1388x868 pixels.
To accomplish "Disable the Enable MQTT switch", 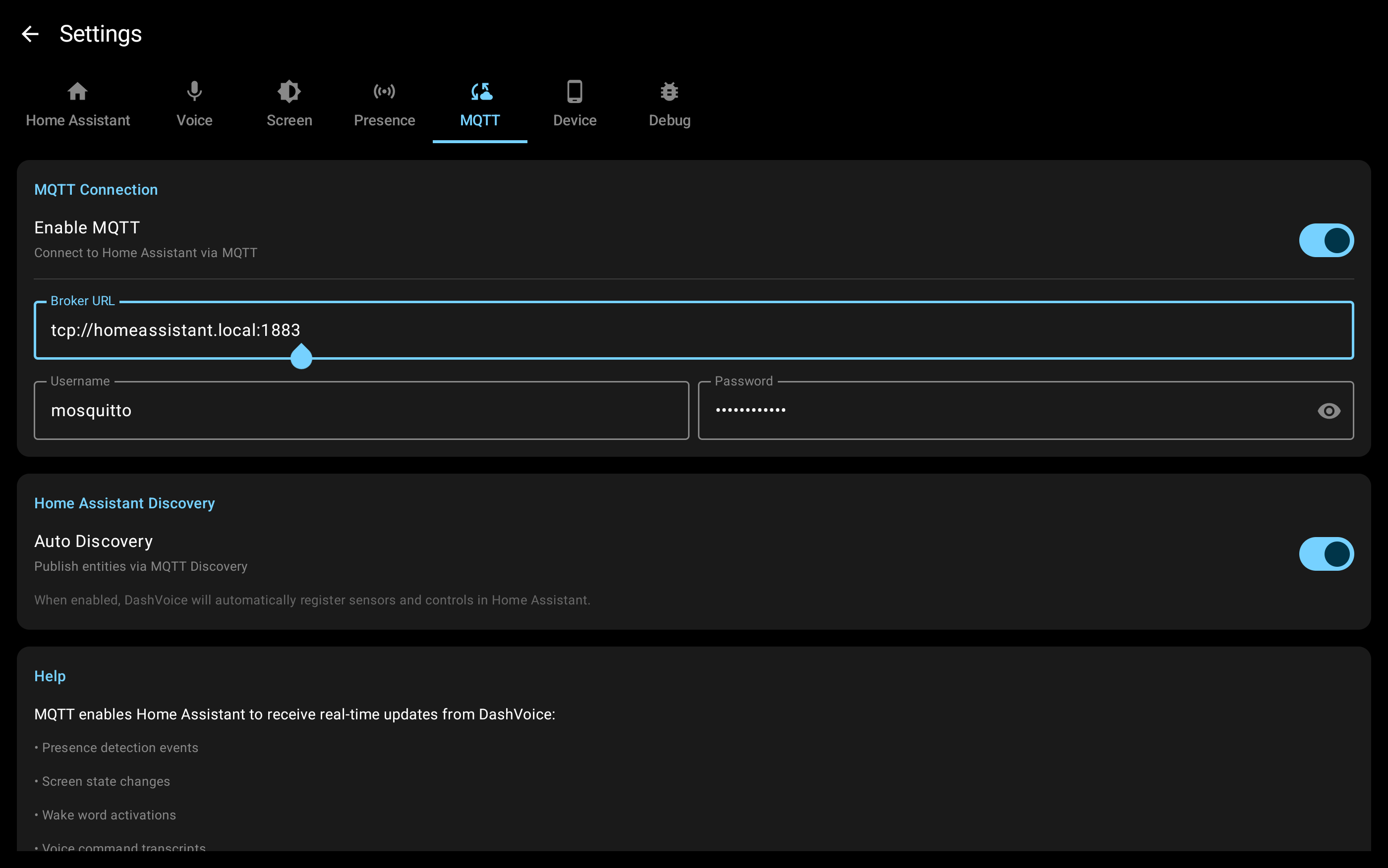I will (x=1326, y=241).
